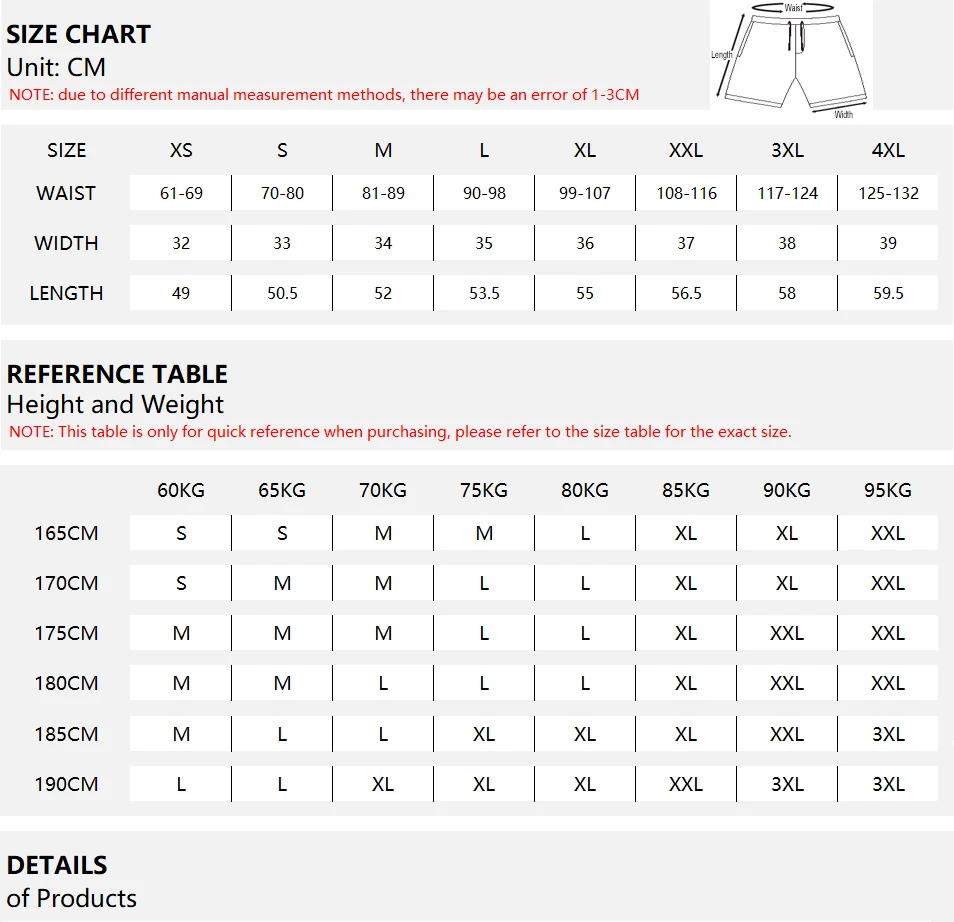Click the Unit: CM text
This screenshot has height=922, width=954.
click(56, 68)
